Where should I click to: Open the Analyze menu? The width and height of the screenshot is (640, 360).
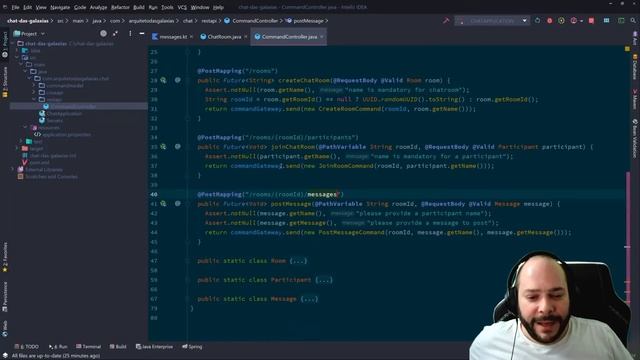tap(98, 7)
